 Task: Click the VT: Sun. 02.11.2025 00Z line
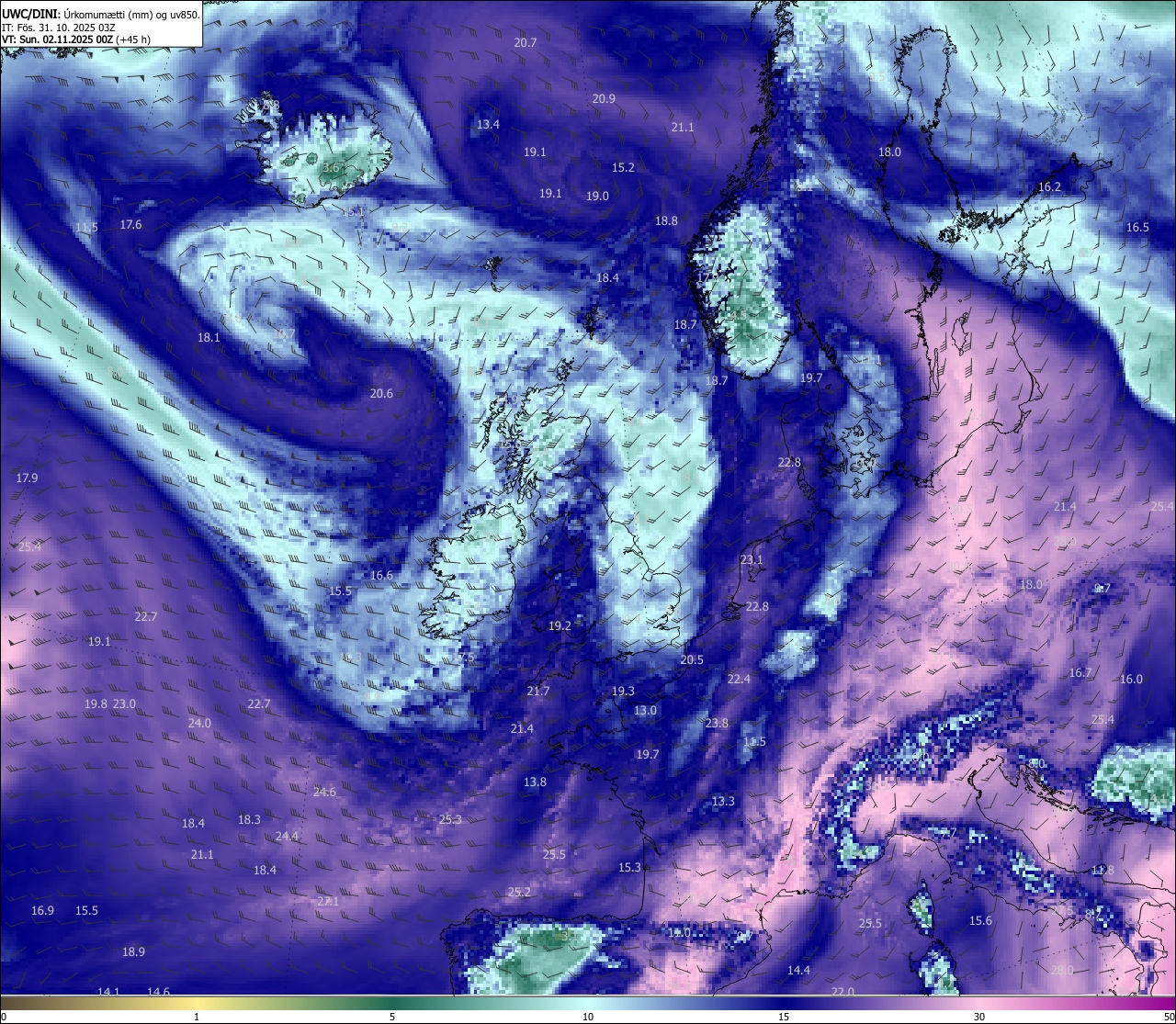(x=76, y=39)
